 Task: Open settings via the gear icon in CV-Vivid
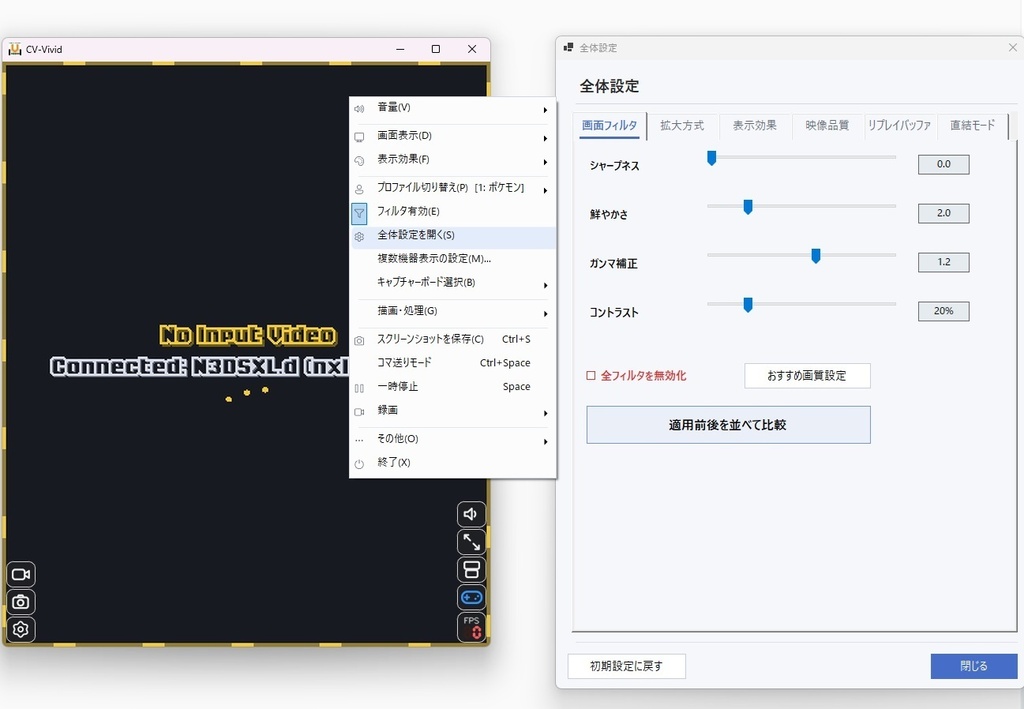tap(21, 629)
